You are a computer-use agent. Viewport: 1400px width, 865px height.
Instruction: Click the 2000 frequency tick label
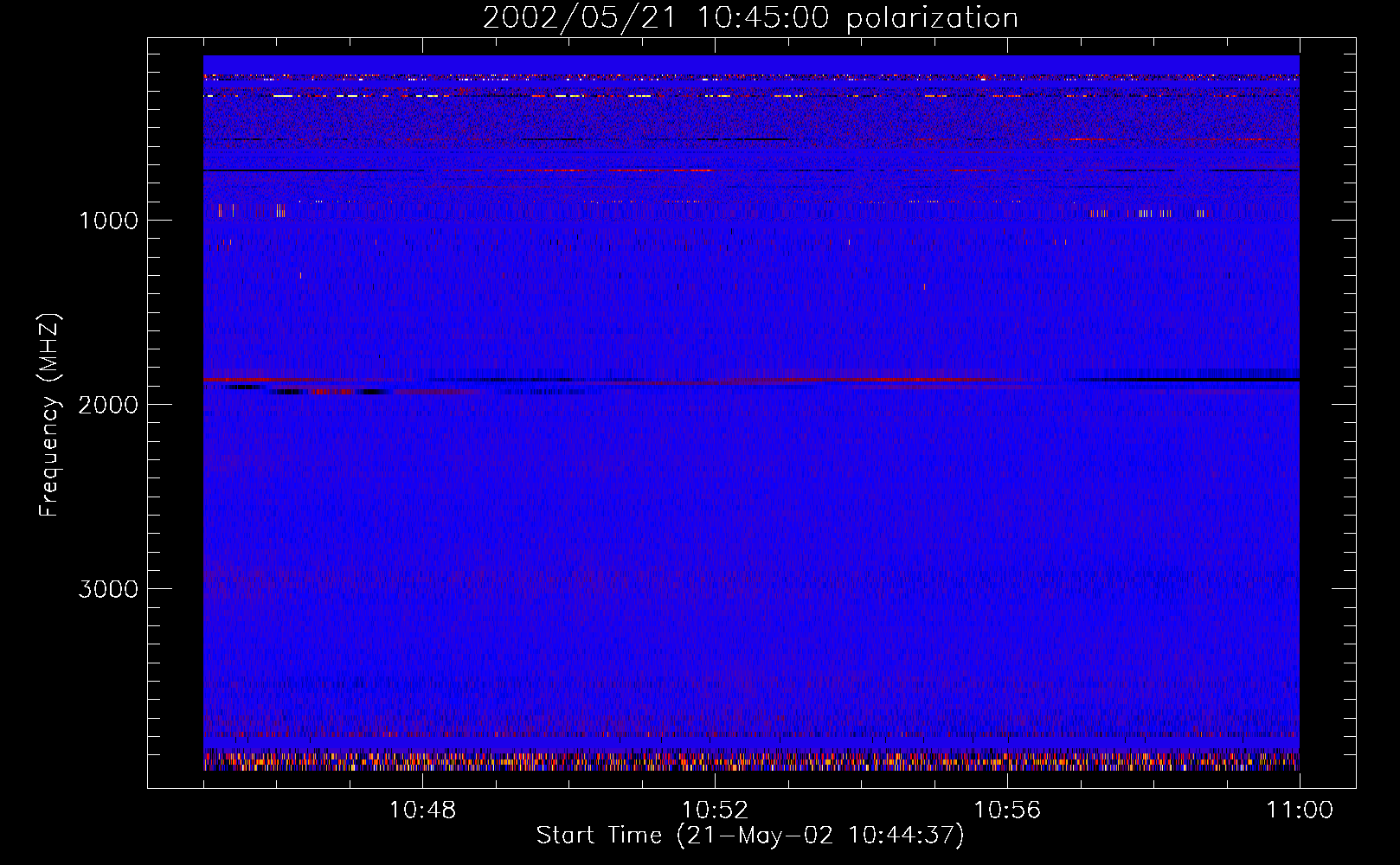(x=108, y=405)
